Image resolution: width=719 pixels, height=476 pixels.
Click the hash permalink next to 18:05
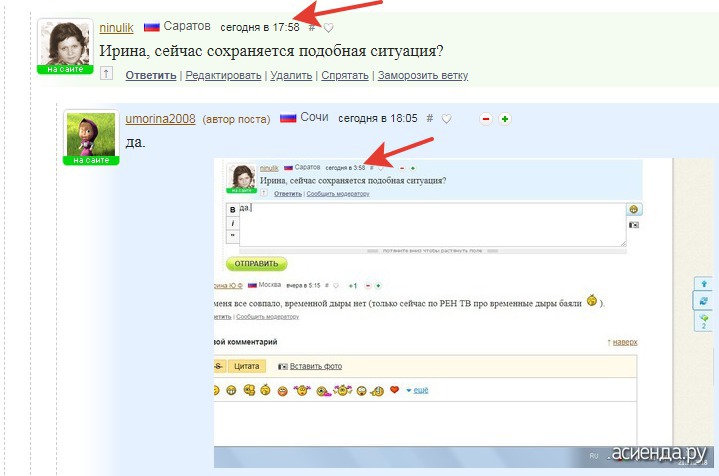pyautogui.click(x=430, y=118)
